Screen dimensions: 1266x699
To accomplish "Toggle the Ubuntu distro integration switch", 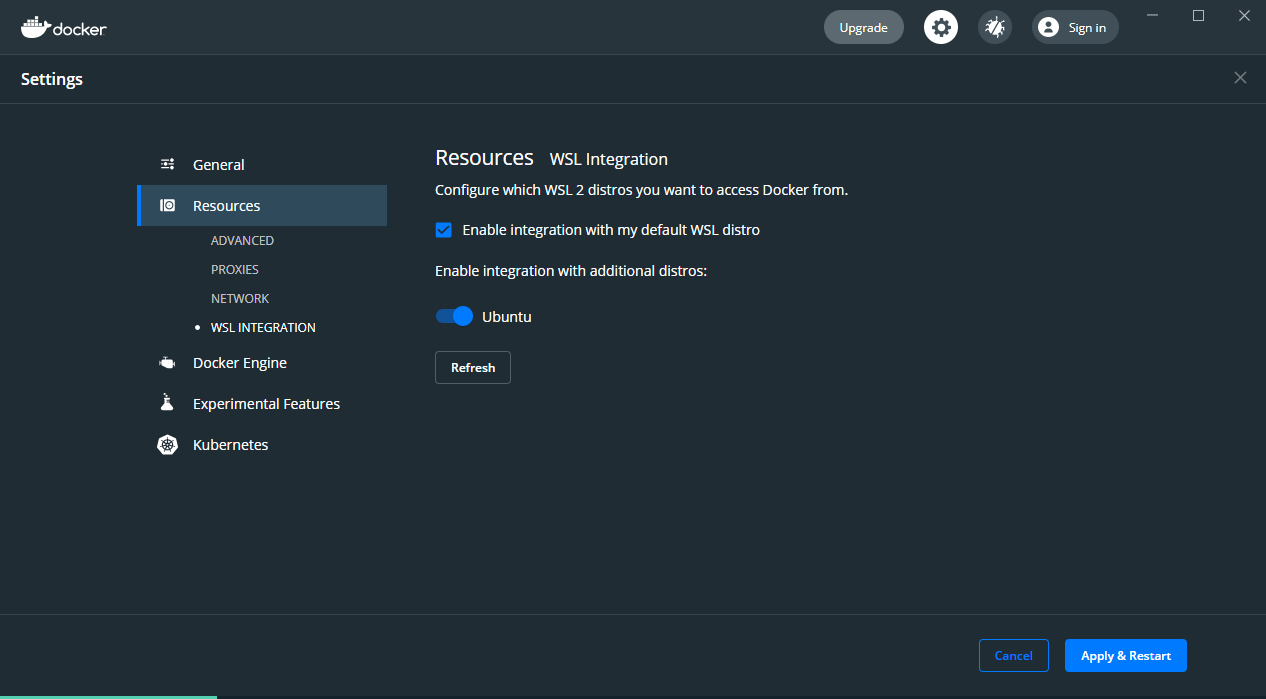I will (454, 316).
